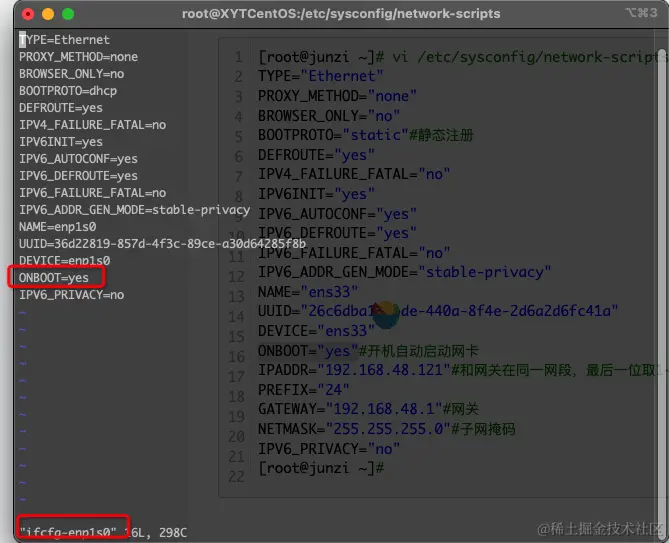
Task: Click DEFROUTE="yes" in the code panel
Action: point(316,155)
